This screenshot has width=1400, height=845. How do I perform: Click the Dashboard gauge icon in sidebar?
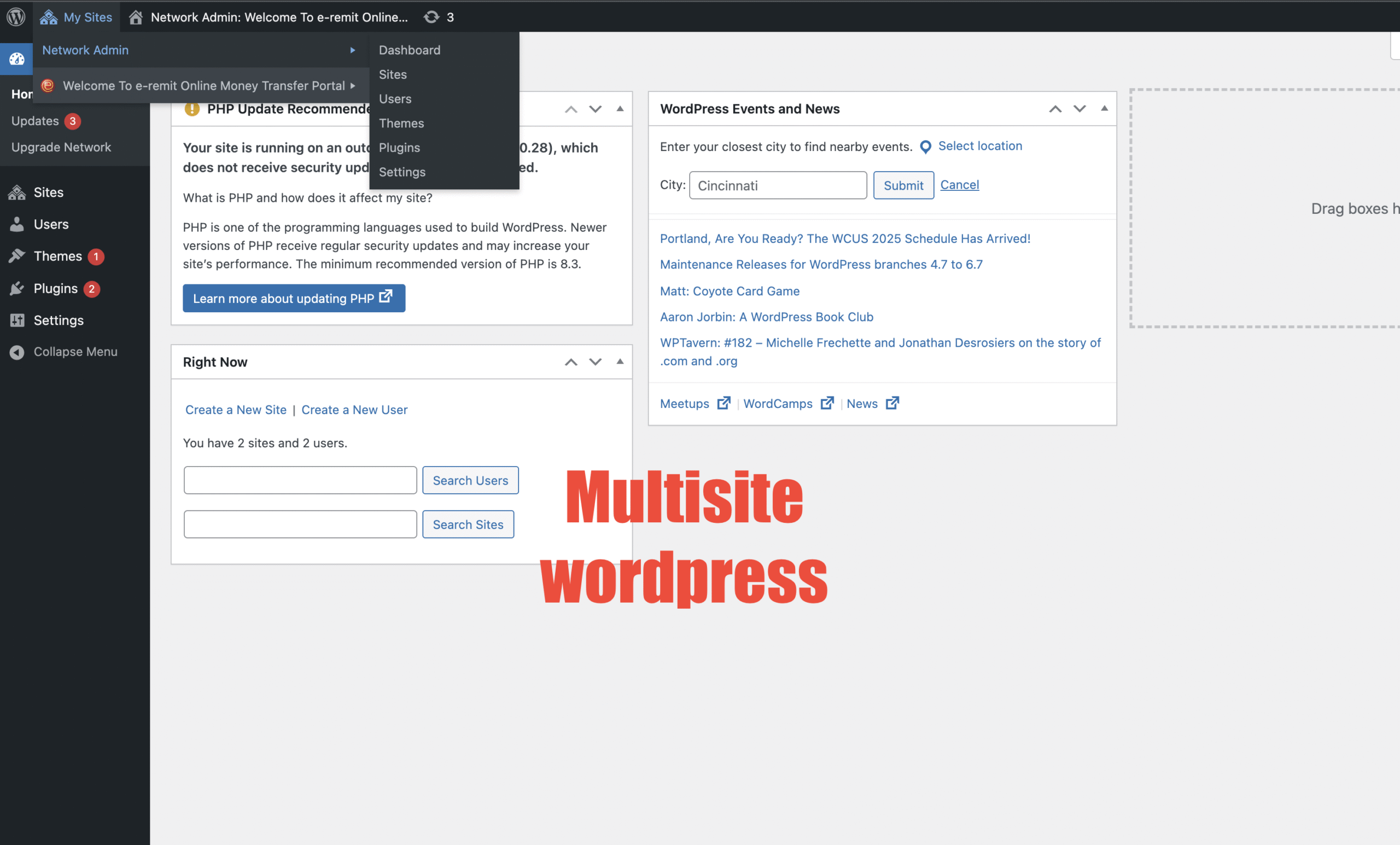(16, 59)
